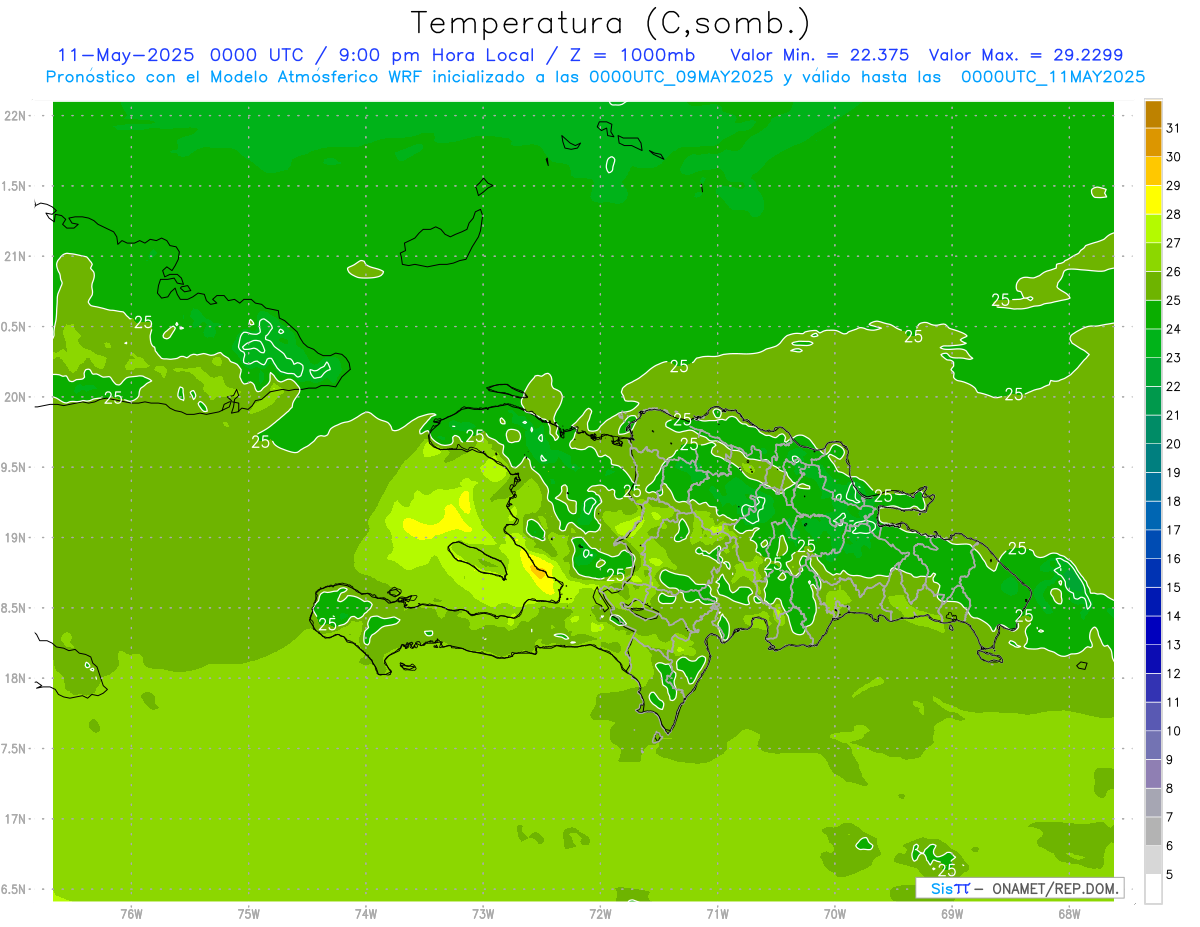Click the "18N" latitude axis label

tap(15, 679)
